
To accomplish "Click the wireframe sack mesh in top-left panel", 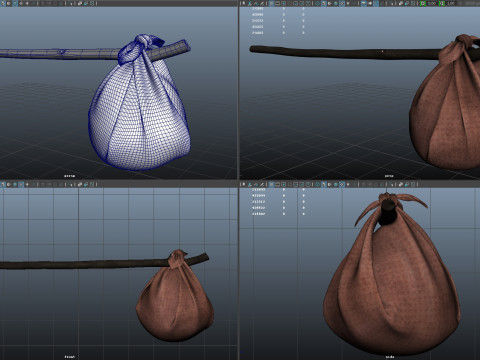I will click(140, 113).
